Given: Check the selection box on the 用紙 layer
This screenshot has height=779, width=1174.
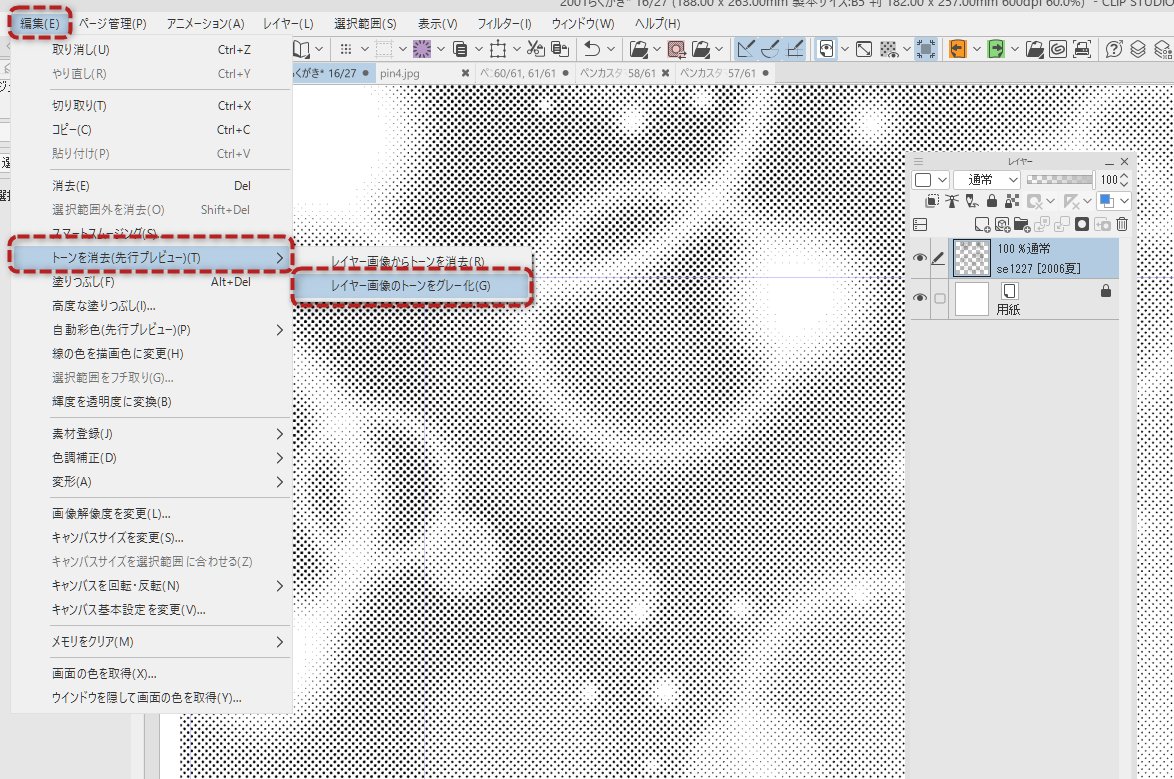Looking at the screenshot, I should [940, 298].
